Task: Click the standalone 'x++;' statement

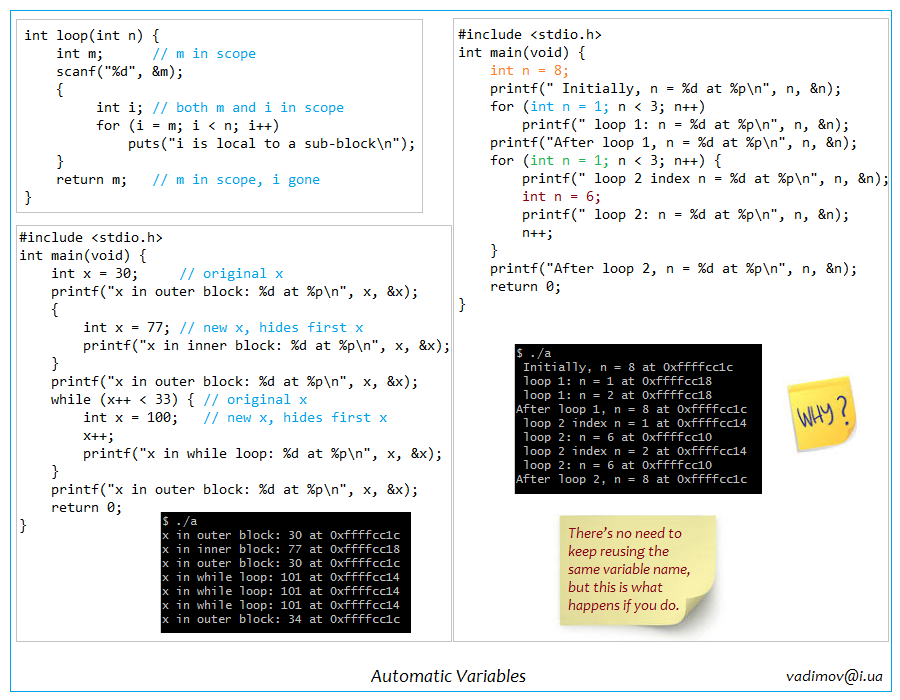Action: (98, 436)
